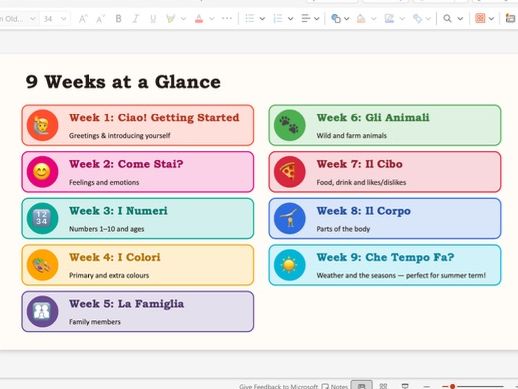Toggle italic formatting

click(x=136, y=19)
